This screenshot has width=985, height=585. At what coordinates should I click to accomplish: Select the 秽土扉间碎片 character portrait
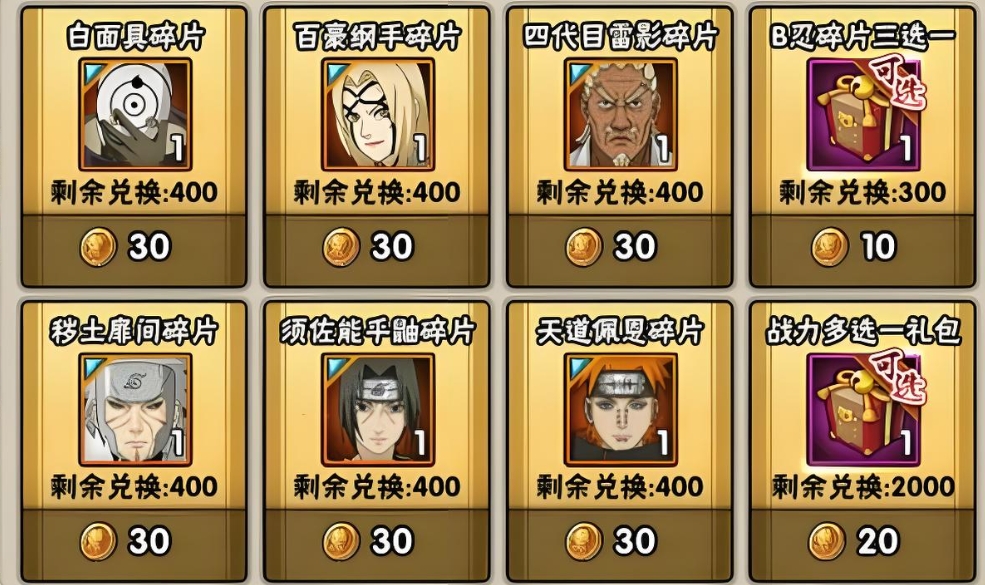(x=135, y=409)
